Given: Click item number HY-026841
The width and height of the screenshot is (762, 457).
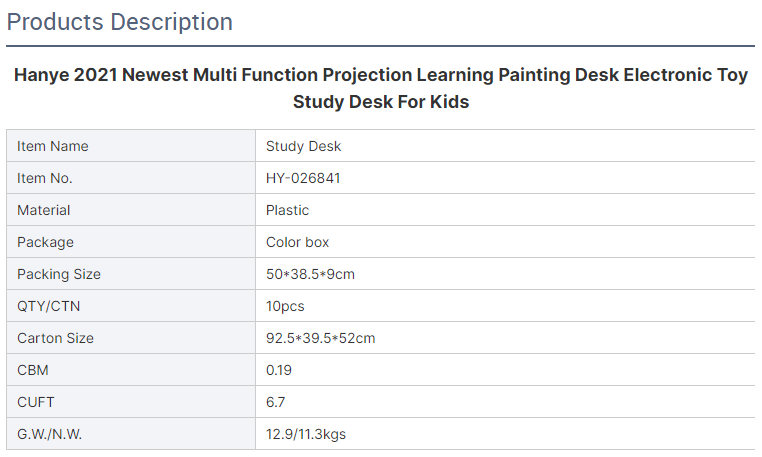Looking at the screenshot, I should pyautogui.click(x=303, y=178).
